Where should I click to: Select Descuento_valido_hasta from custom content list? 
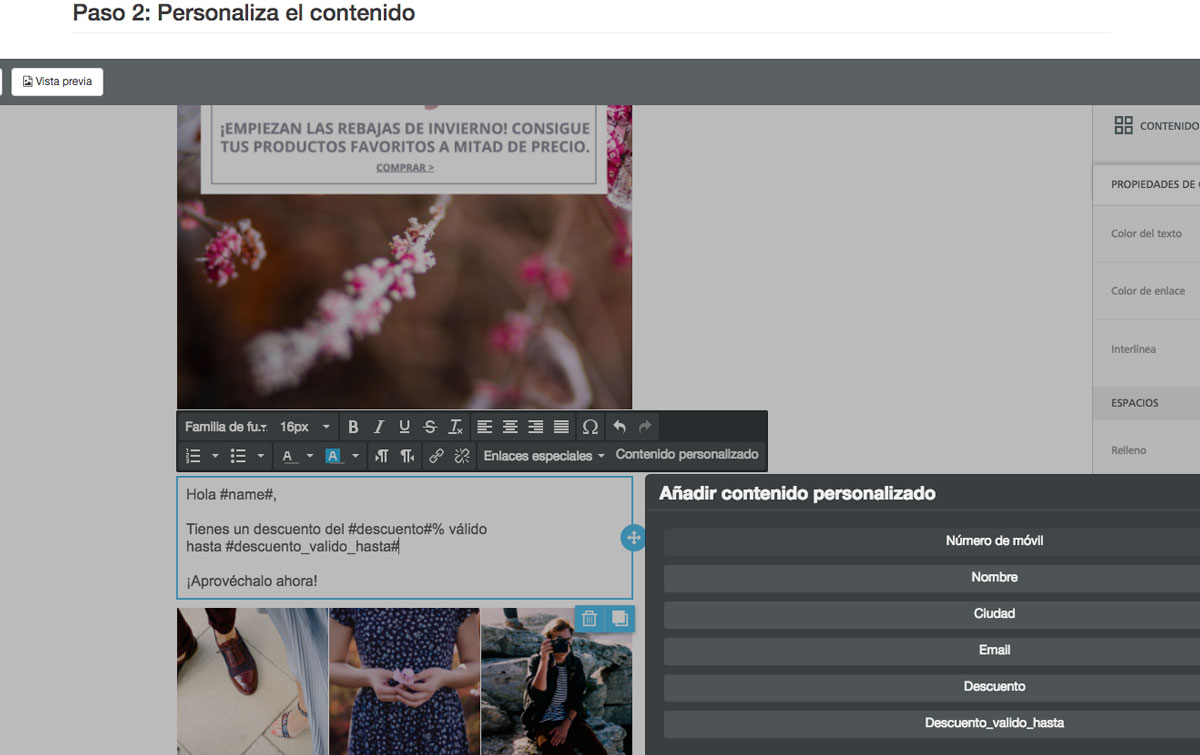(994, 723)
